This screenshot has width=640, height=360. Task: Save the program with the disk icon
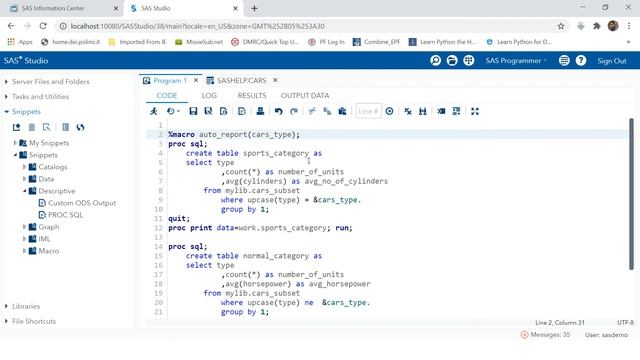[x=193, y=111]
